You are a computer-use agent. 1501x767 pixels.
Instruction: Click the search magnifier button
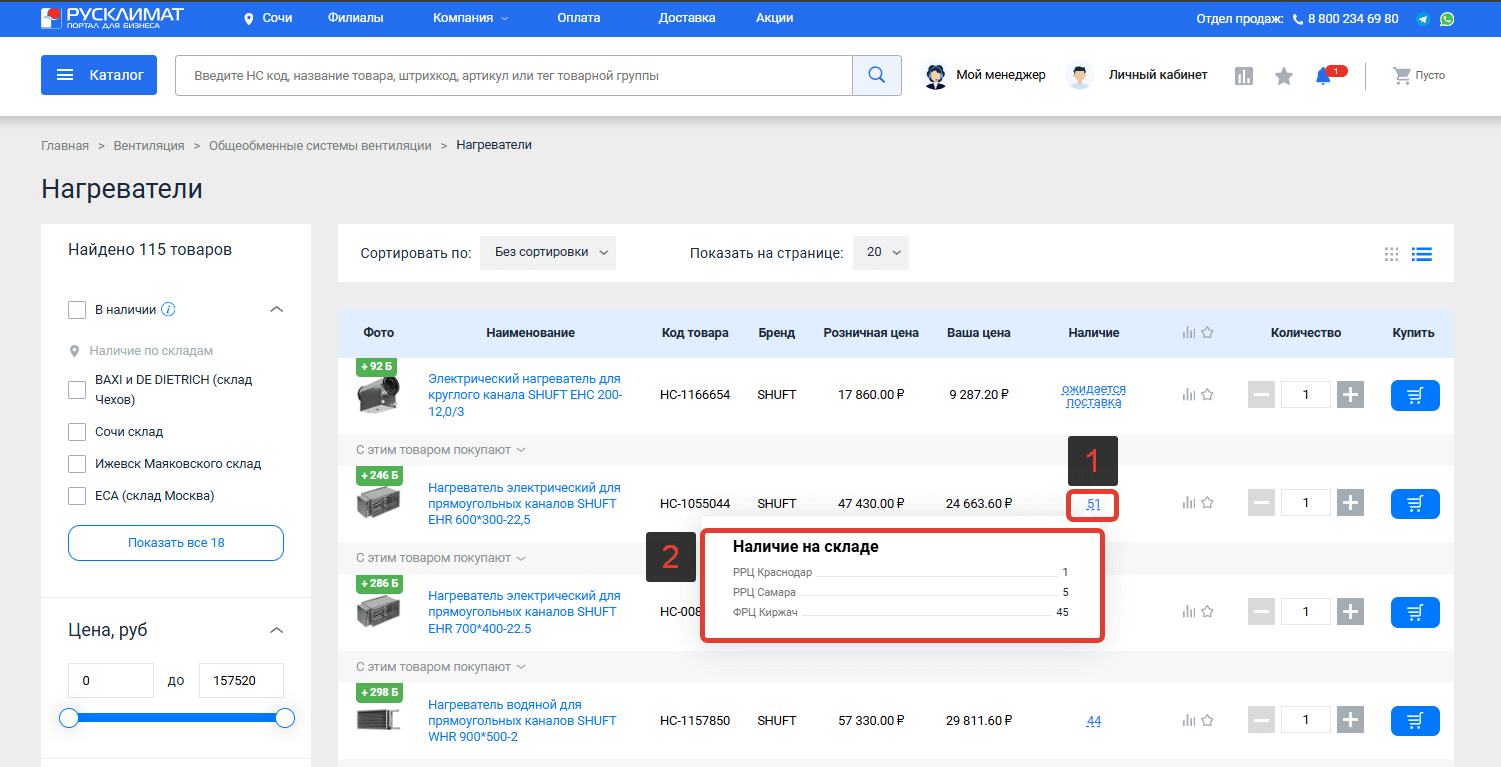[x=877, y=75]
